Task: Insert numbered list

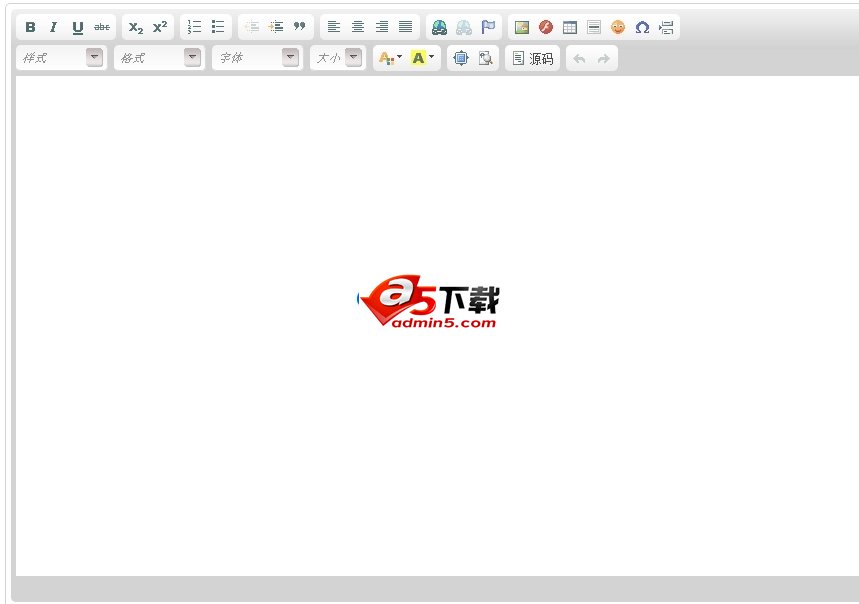Action: [194, 27]
